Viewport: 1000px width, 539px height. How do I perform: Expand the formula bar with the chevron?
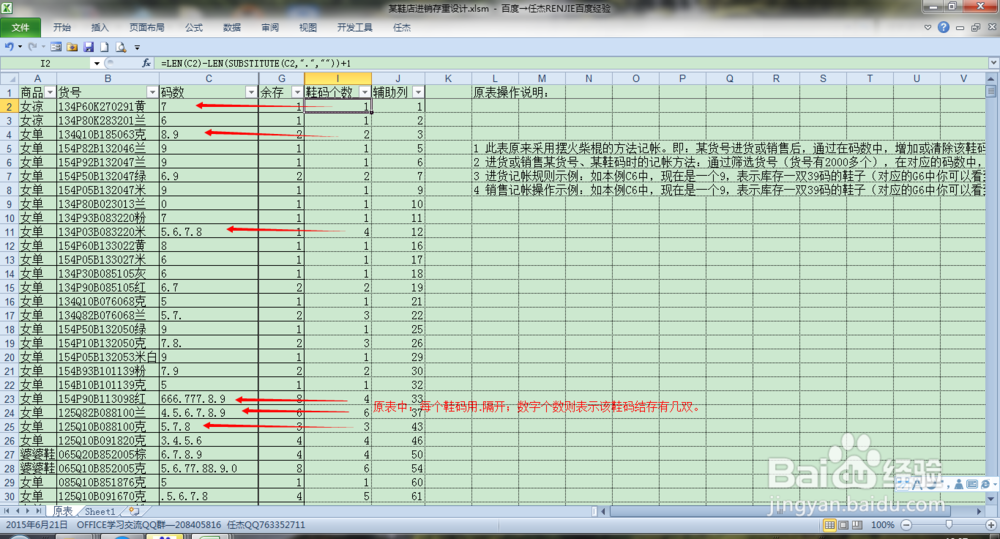(x=993, y=63)
